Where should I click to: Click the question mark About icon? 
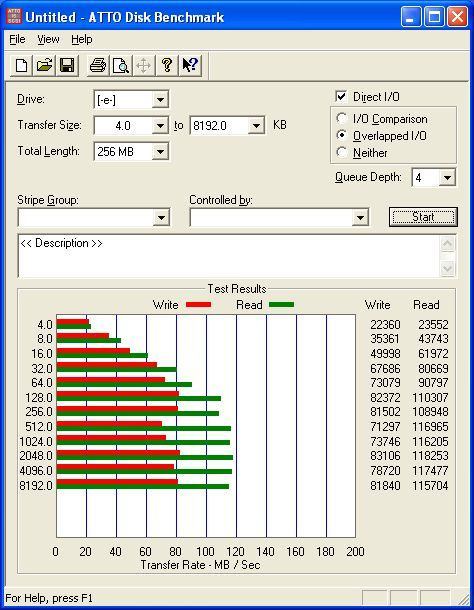click(167, 65)
